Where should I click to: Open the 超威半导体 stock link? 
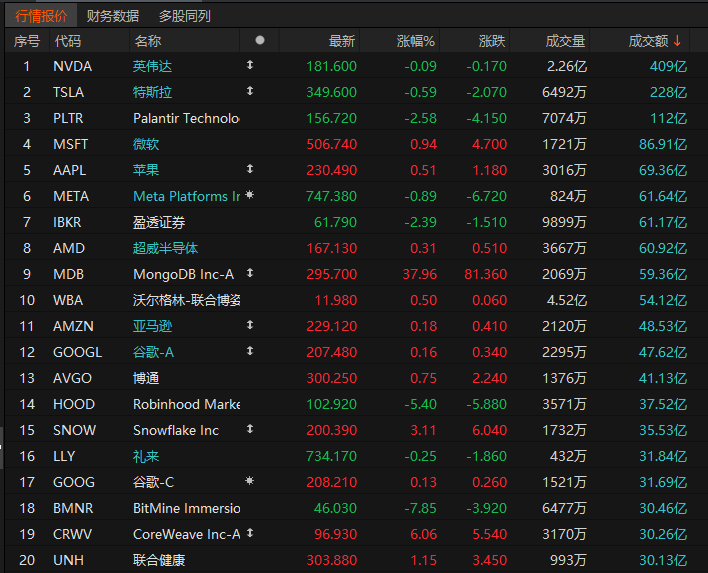pyautogui.click(x=165, y=248)
